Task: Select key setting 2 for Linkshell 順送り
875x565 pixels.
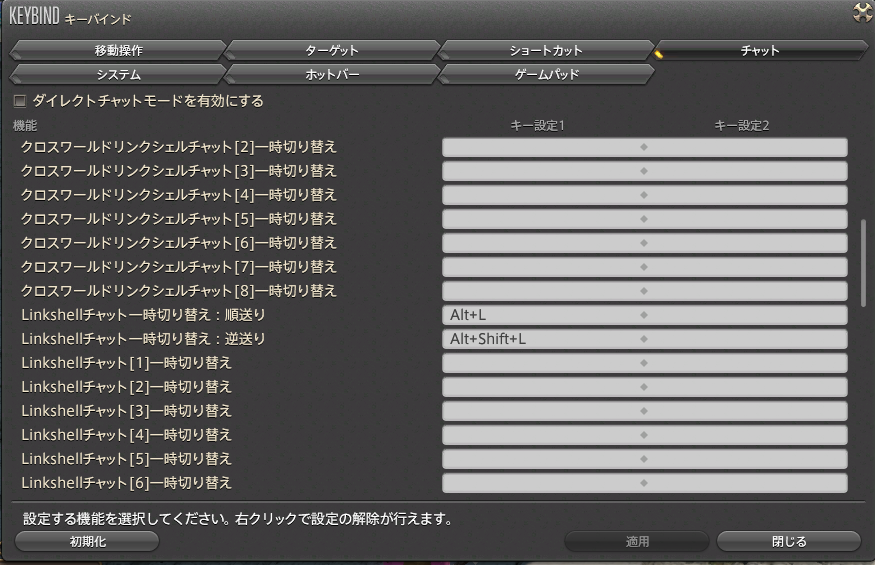Action: pyautogui.click(x=746, y=315)
